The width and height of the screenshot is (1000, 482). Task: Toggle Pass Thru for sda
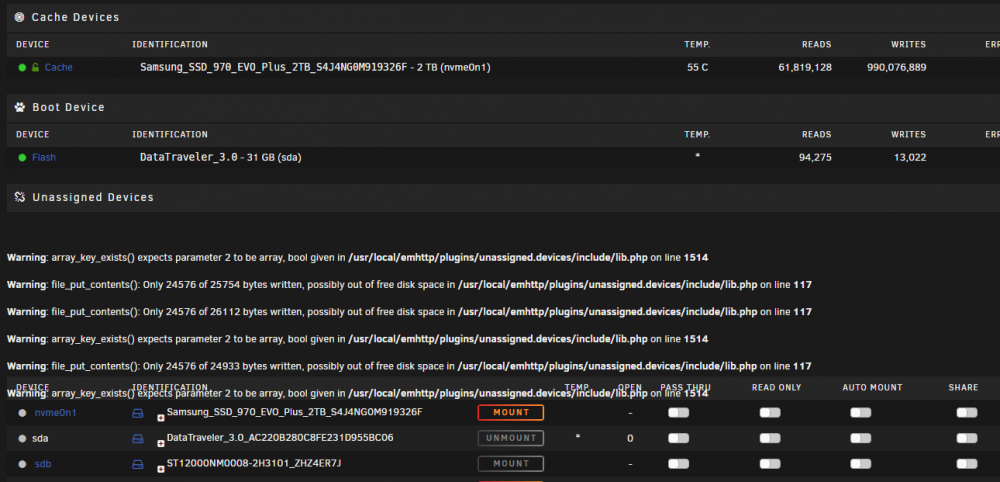click(679, 439)
